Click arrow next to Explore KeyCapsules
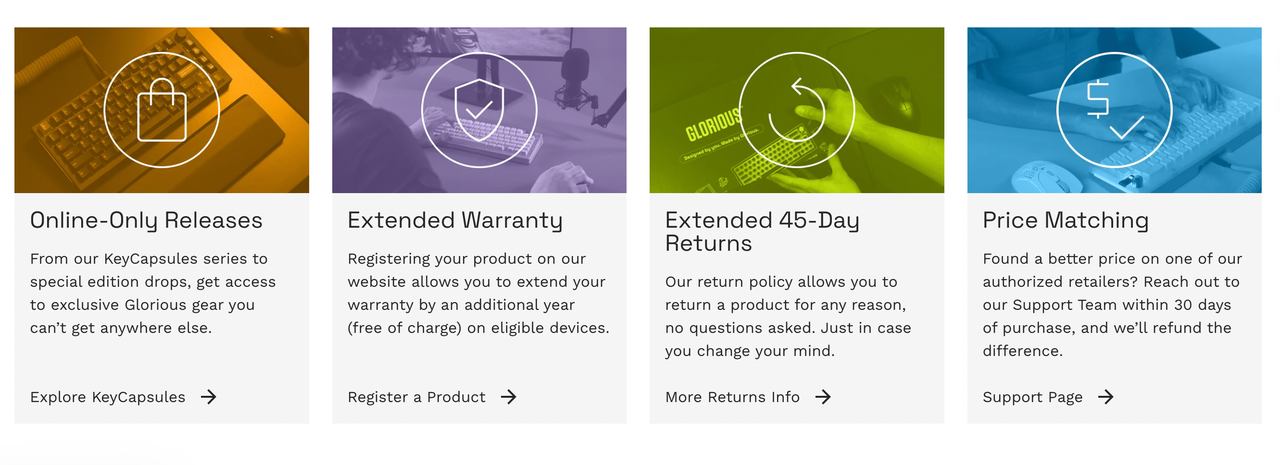 pos(208,397)
